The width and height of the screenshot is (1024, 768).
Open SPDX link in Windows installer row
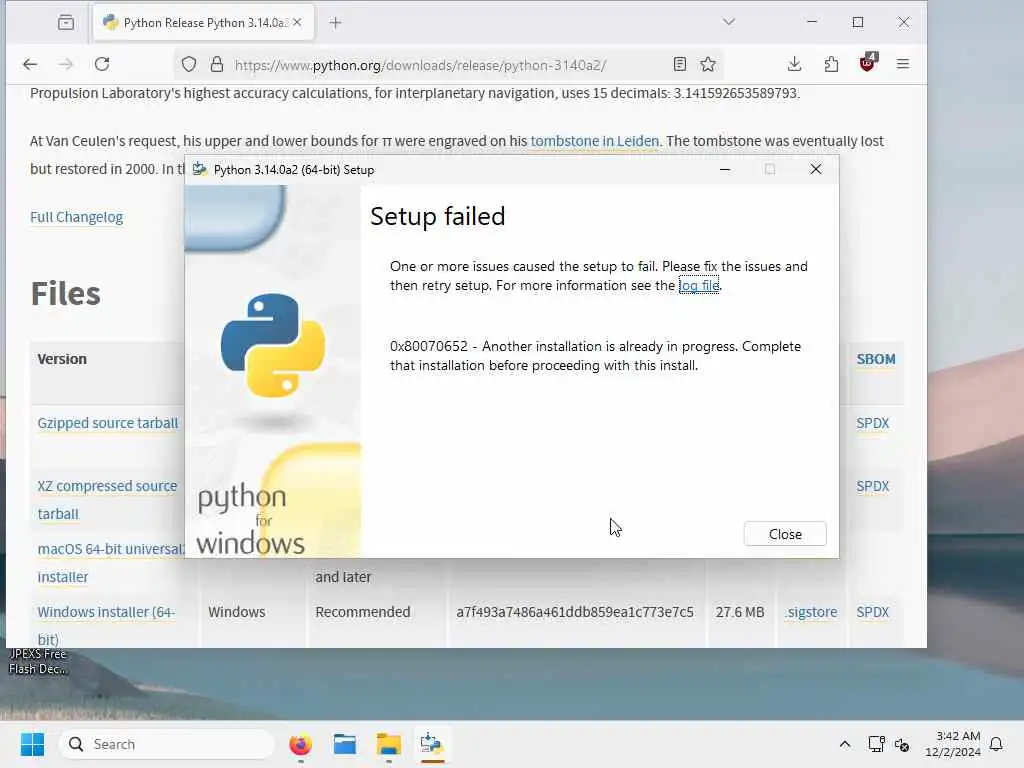point(872,612)
